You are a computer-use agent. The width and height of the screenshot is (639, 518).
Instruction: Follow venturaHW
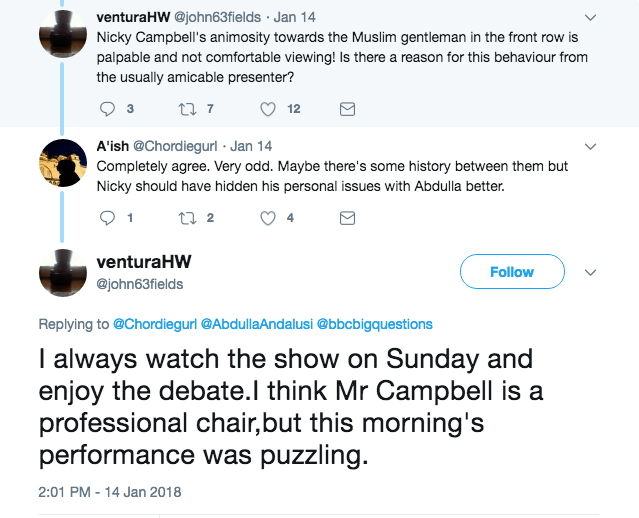click(511, 272)
